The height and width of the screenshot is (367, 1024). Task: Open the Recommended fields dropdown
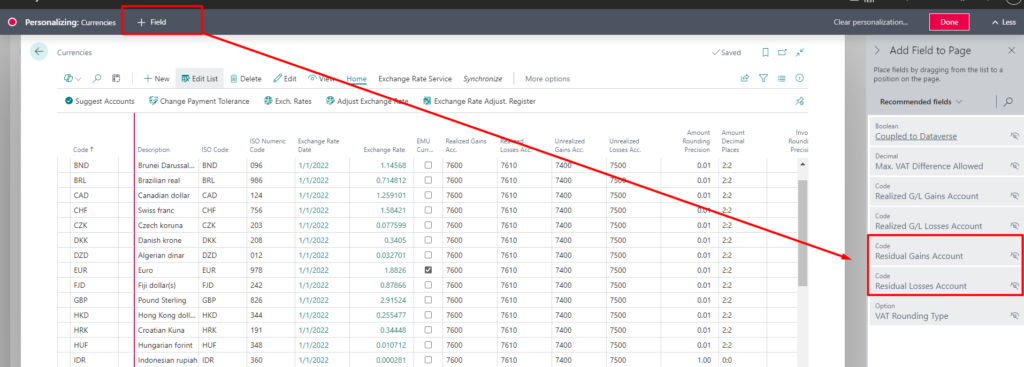pyautogui.click(x=921, y=102)
